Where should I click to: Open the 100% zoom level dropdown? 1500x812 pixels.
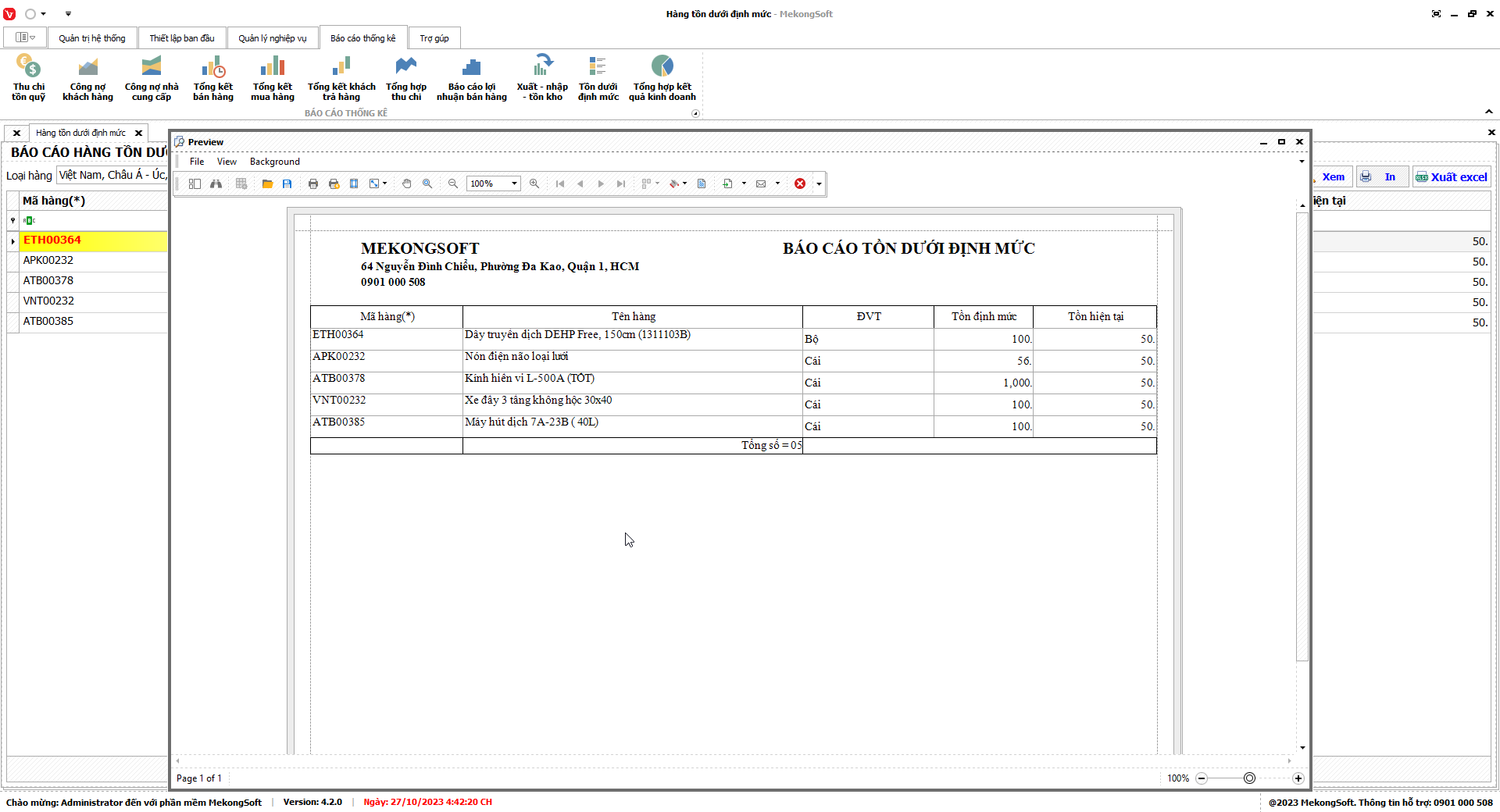tap(514, 183)
